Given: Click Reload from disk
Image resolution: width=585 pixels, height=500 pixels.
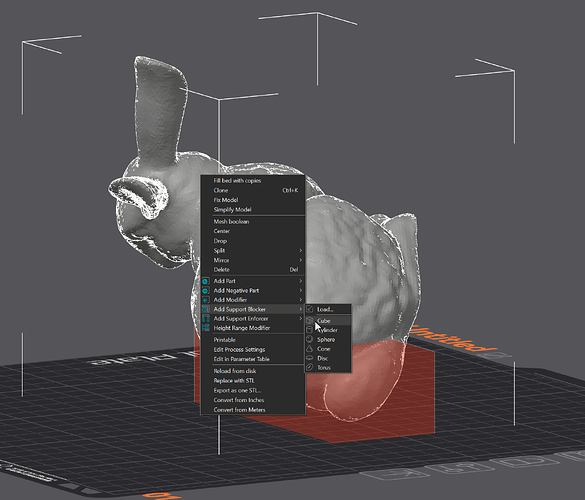Looking at the screenshot, I should pyautogui.click(x=253, y=371).
